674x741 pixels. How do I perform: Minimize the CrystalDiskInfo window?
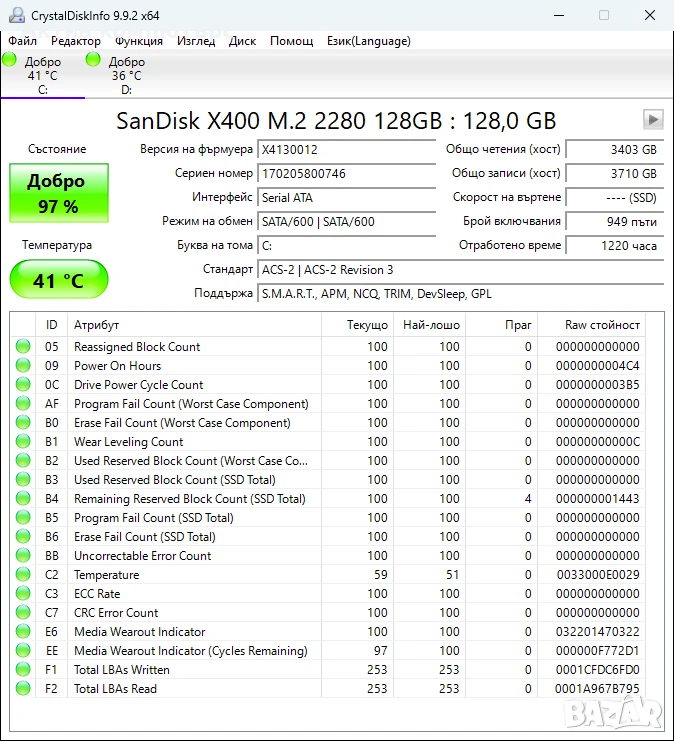pyautogui.click(x=559, y=15)
